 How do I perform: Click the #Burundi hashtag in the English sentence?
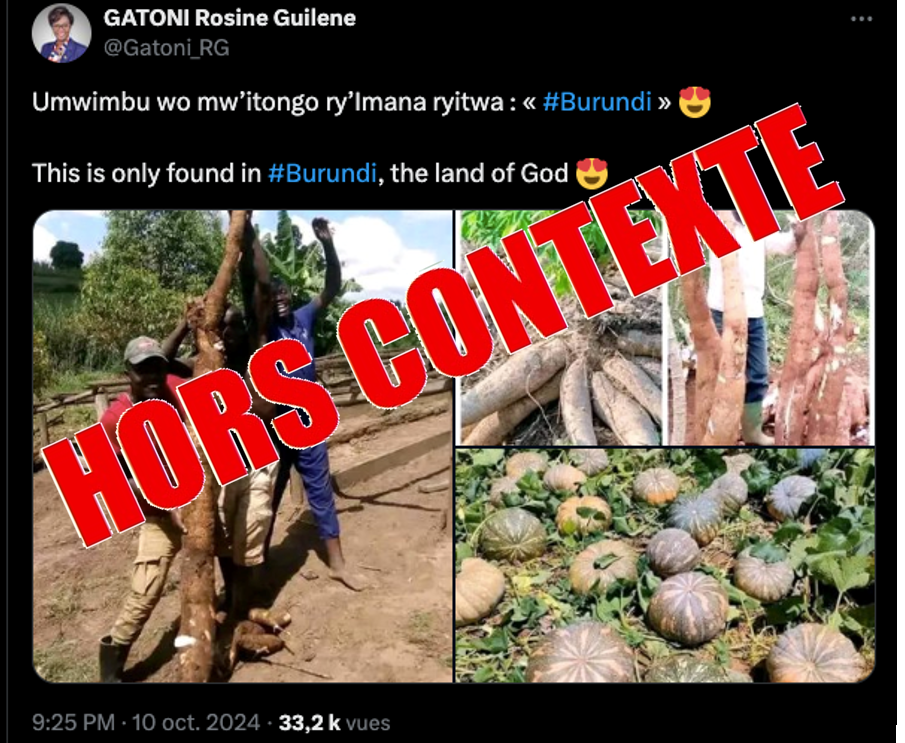pos(322,173)
